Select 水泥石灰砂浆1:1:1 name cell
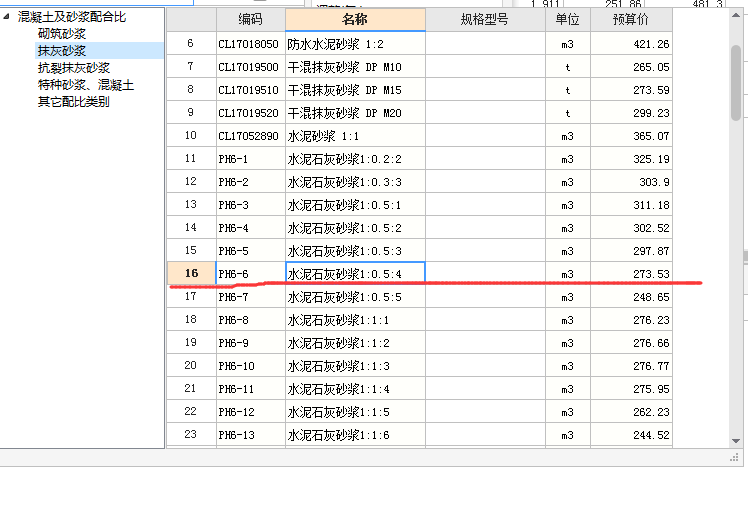Screen dimensions: 748x511 point(355,320)
